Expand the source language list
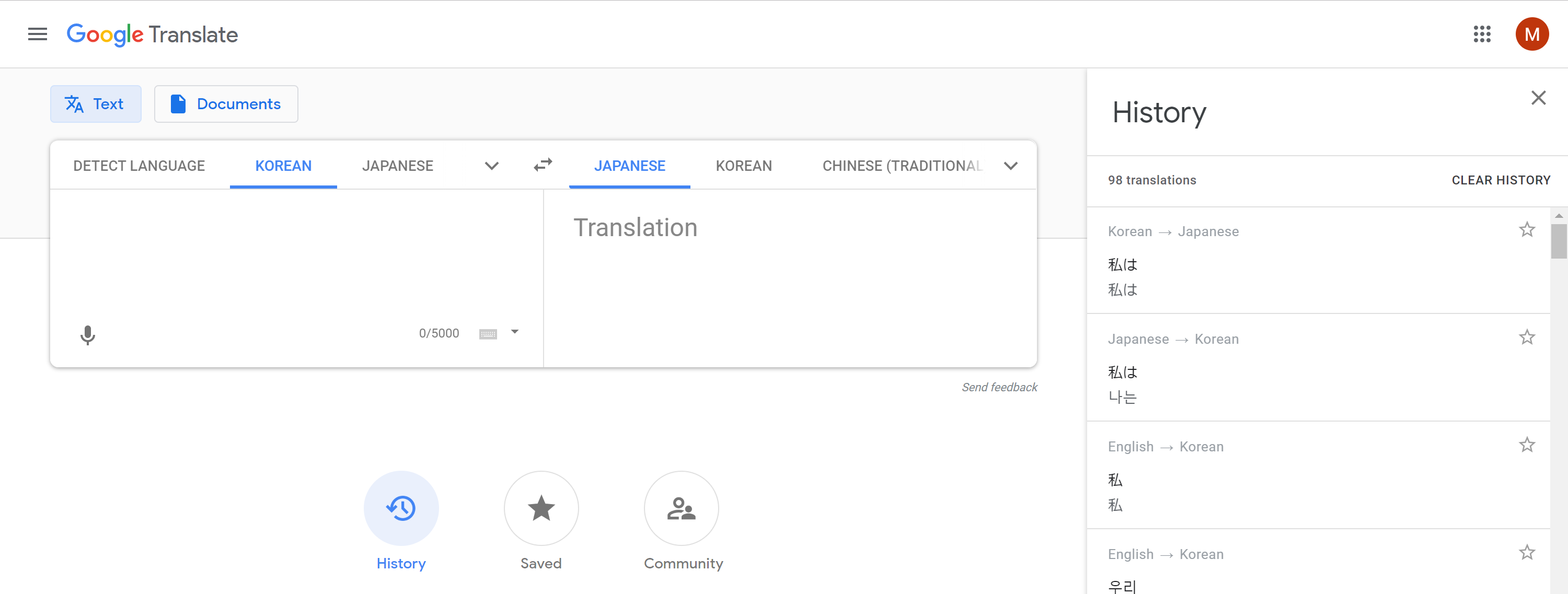The height and width of the screenshot is (594, 1568). coord(492,166)
